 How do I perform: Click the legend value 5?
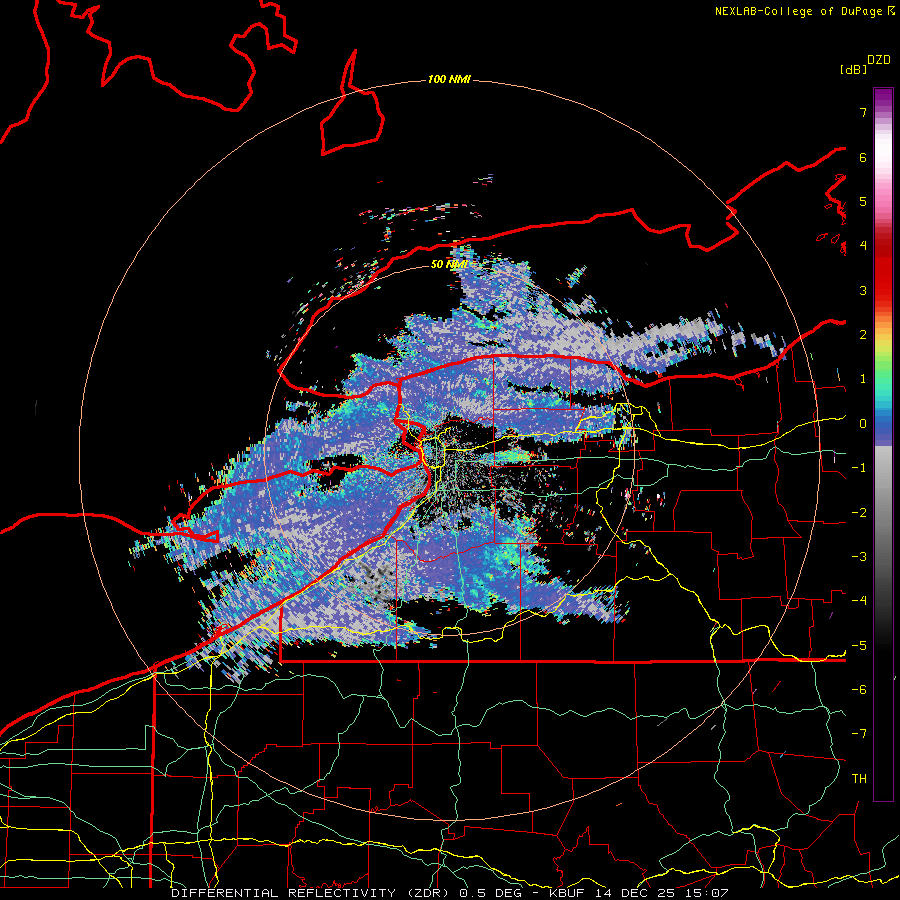(x=863, y=201)
